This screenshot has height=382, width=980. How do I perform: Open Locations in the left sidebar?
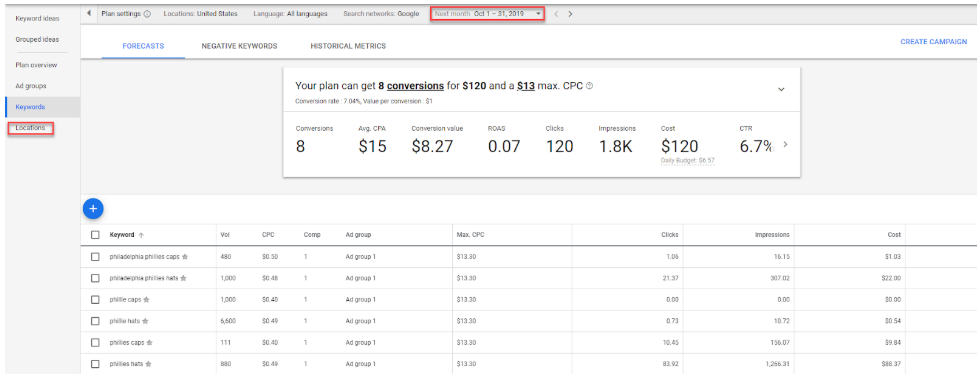click(x=30, y=128)
